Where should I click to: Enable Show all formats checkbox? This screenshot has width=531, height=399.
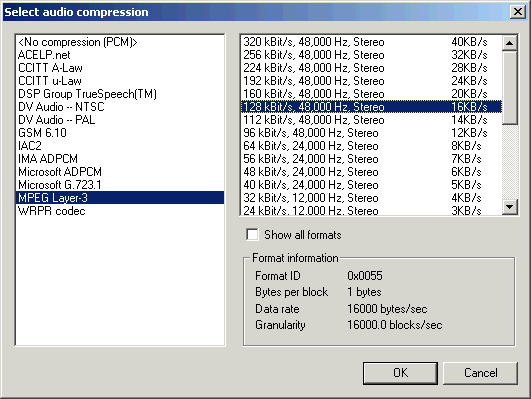[252, 235]
